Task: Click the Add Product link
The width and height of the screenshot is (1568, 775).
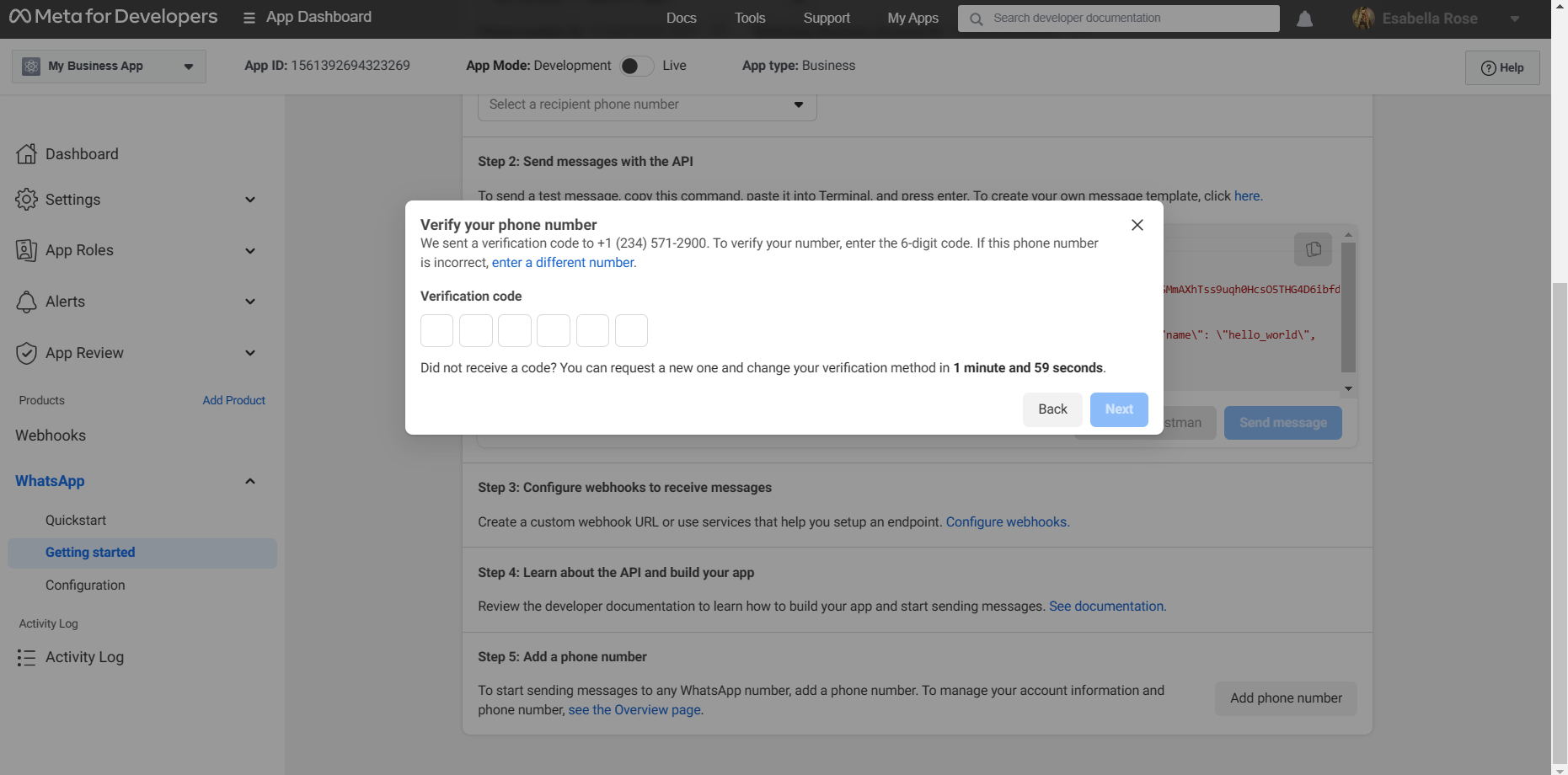Action: 234,400
